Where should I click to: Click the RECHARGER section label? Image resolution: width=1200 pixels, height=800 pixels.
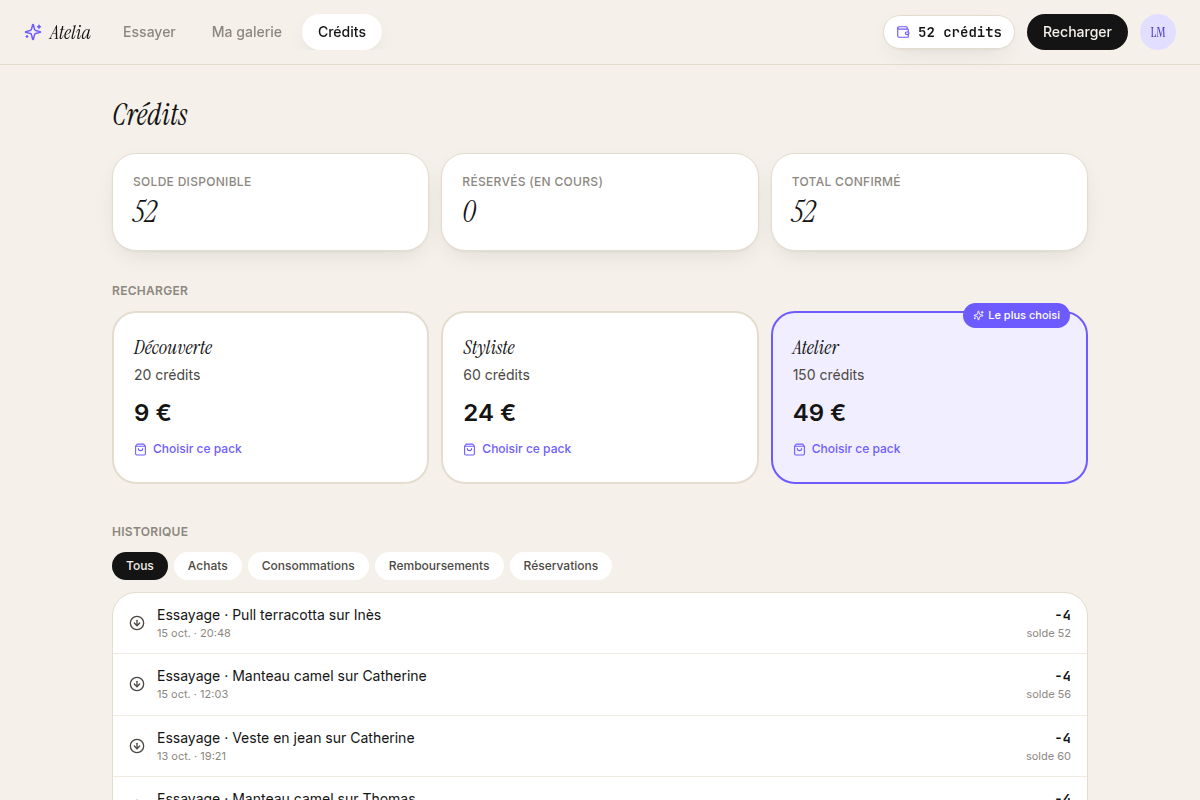coord(150,291)
